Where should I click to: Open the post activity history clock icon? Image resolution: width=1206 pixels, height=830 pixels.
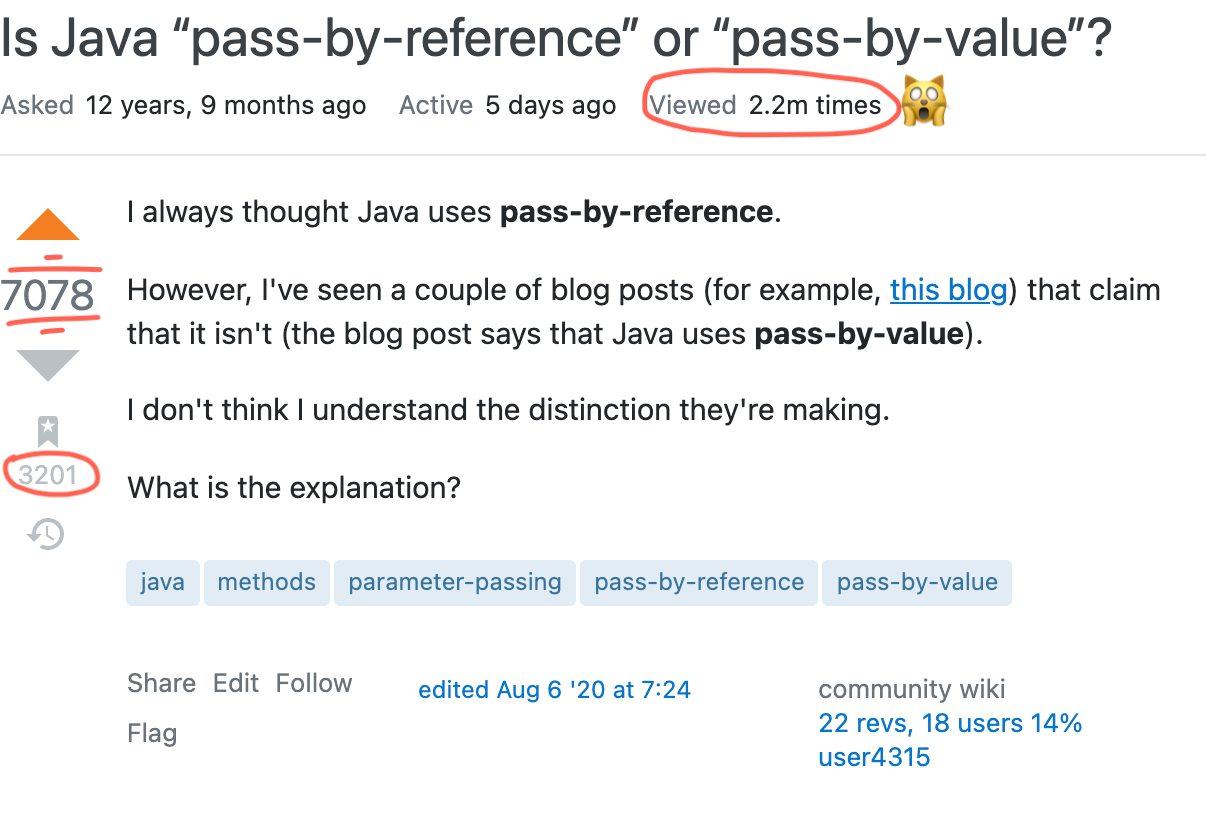point(47,535)
